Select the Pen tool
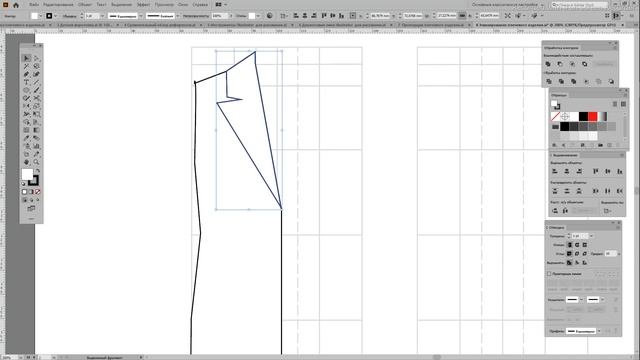The image size is (640, 360). (x=27, y=74)
